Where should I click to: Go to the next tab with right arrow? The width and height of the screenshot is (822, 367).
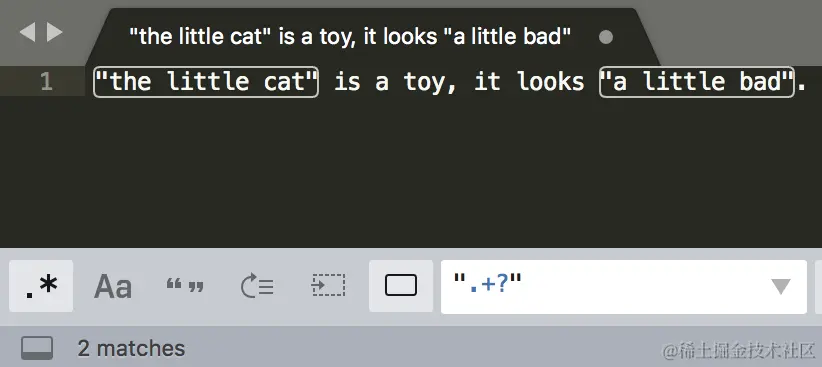tap(55, 33)
